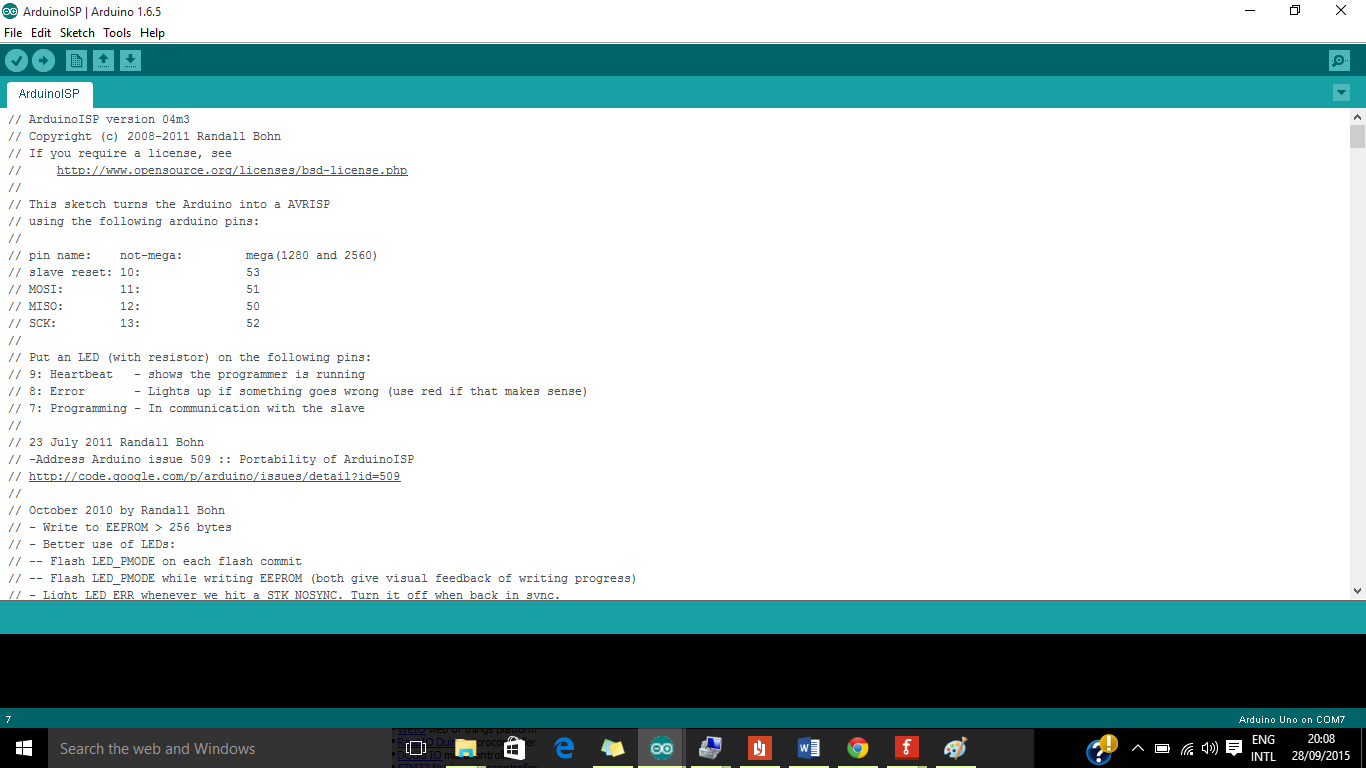Open the Action Center notifications icon
The height and width of the screenshot is (768, 1366).
click(1234, 748)
